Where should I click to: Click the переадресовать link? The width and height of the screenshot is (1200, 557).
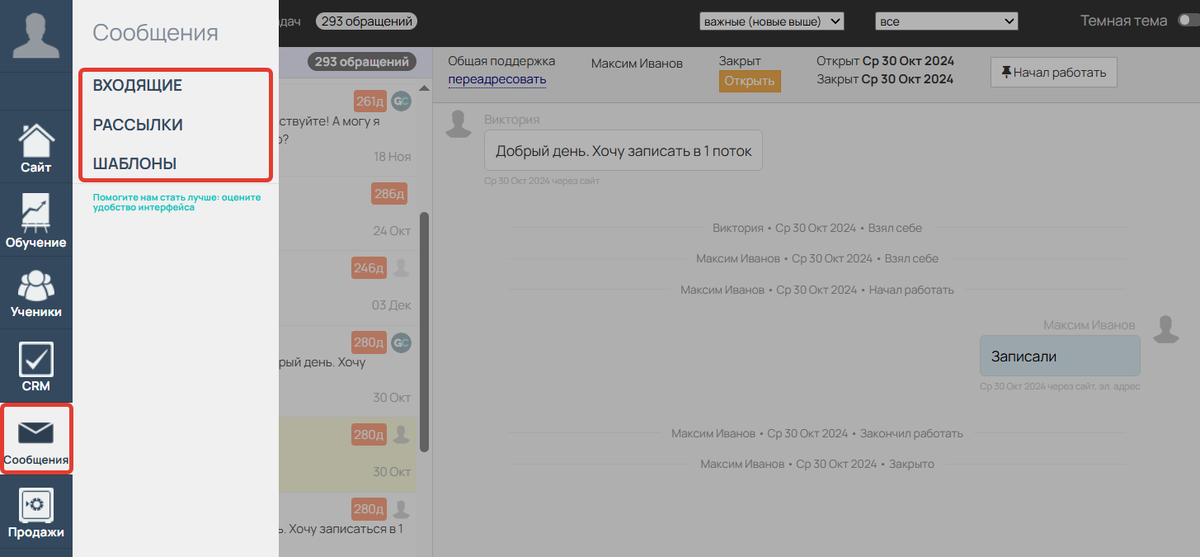pyautogui.click(x=497, y=80)
